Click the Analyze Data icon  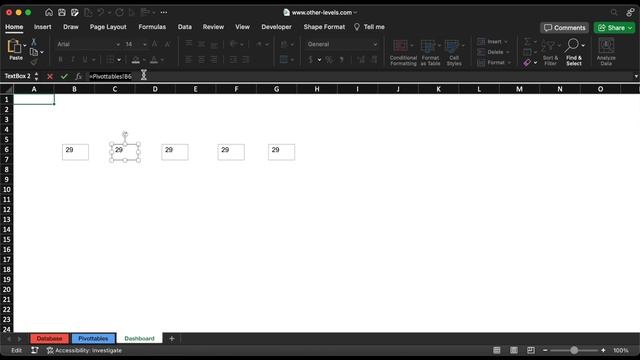coord(606,46)
